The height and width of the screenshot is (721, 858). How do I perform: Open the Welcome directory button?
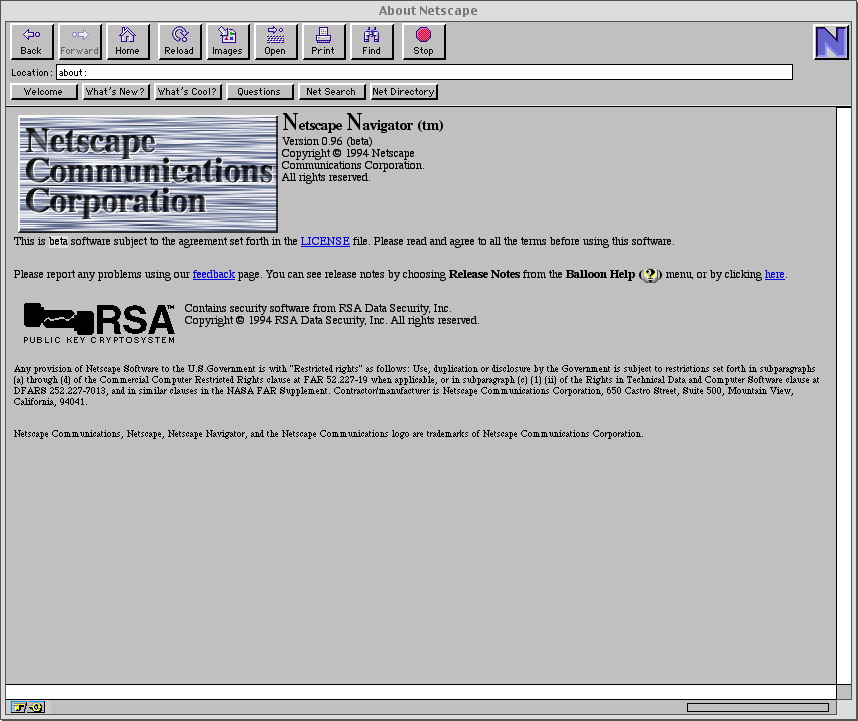(44, 92)
